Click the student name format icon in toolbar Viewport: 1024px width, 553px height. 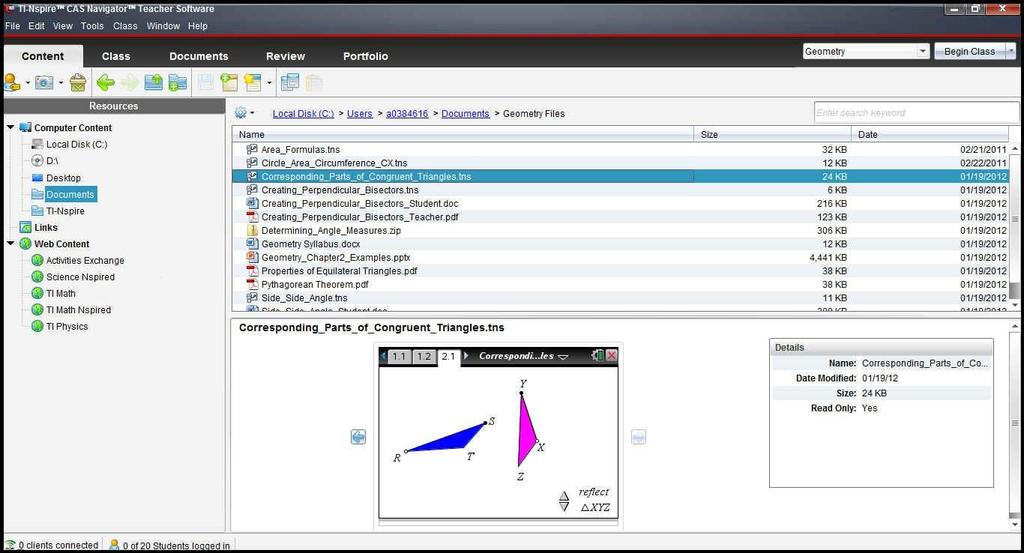tap(12, 82)
